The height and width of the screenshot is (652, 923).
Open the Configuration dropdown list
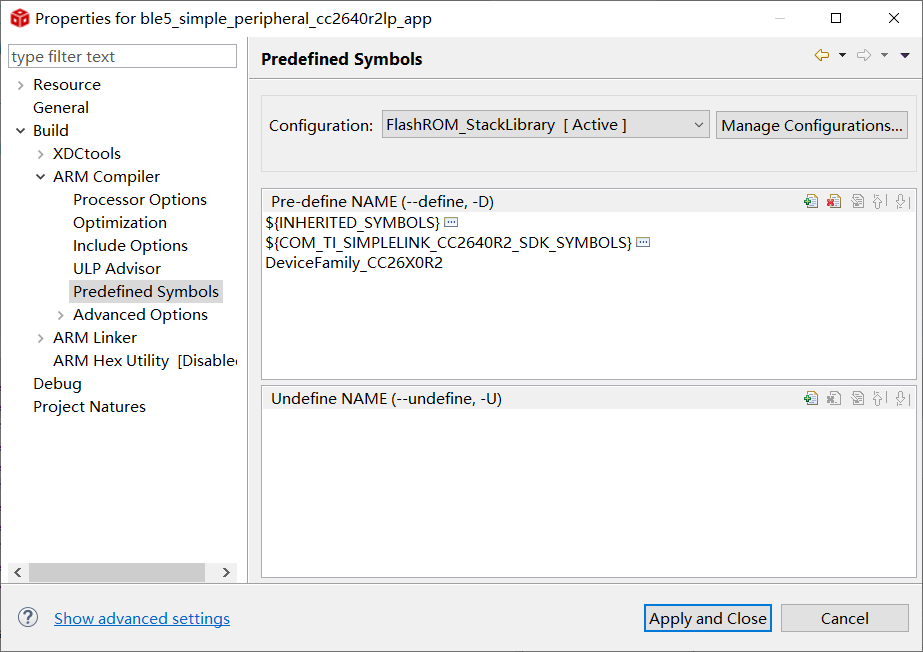(698, 125)
